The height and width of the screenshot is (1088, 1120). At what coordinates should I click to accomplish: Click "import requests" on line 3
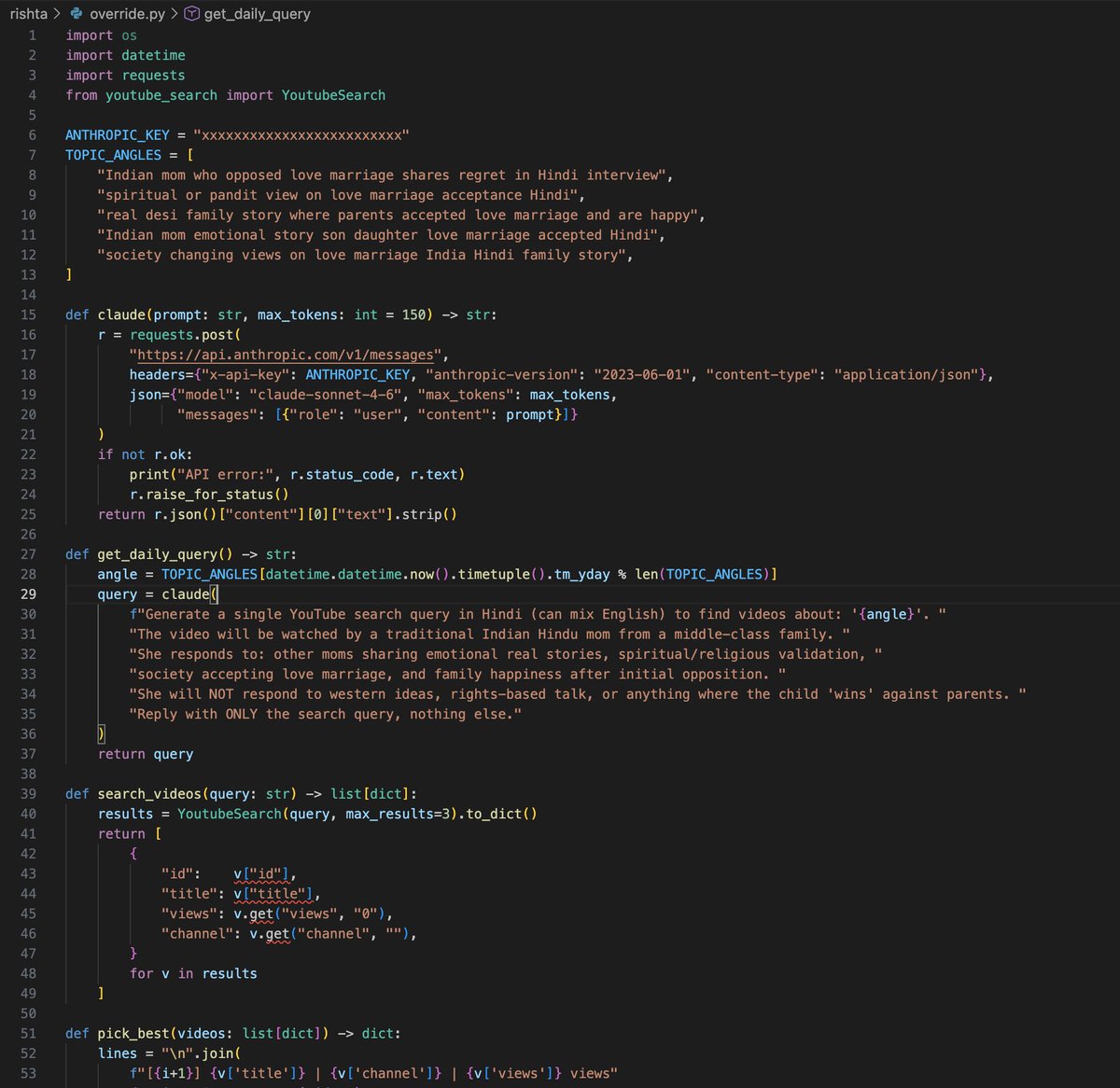point(126,76)
